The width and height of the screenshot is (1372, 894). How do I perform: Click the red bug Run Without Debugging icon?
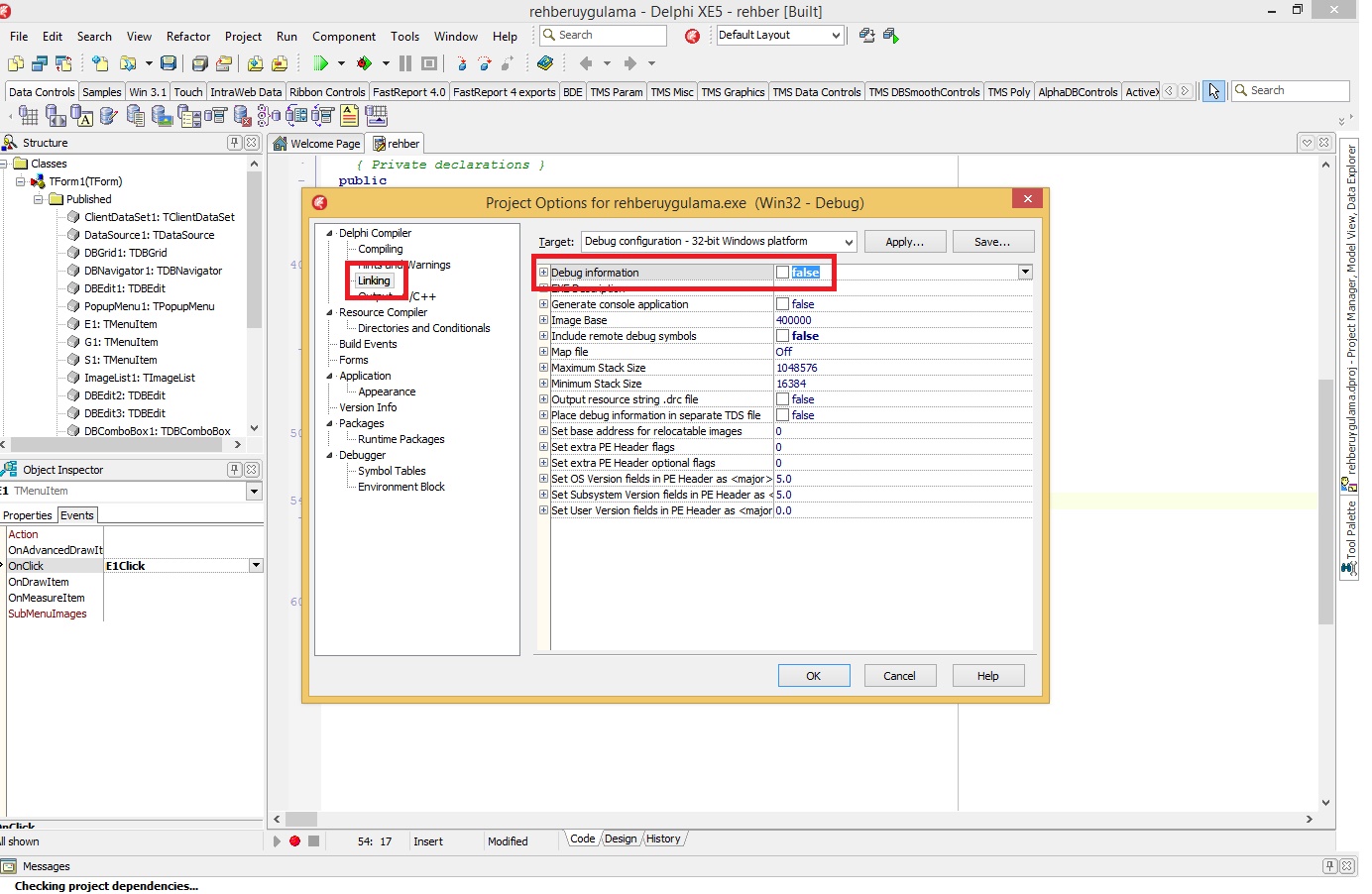click(x=365, y=63)
